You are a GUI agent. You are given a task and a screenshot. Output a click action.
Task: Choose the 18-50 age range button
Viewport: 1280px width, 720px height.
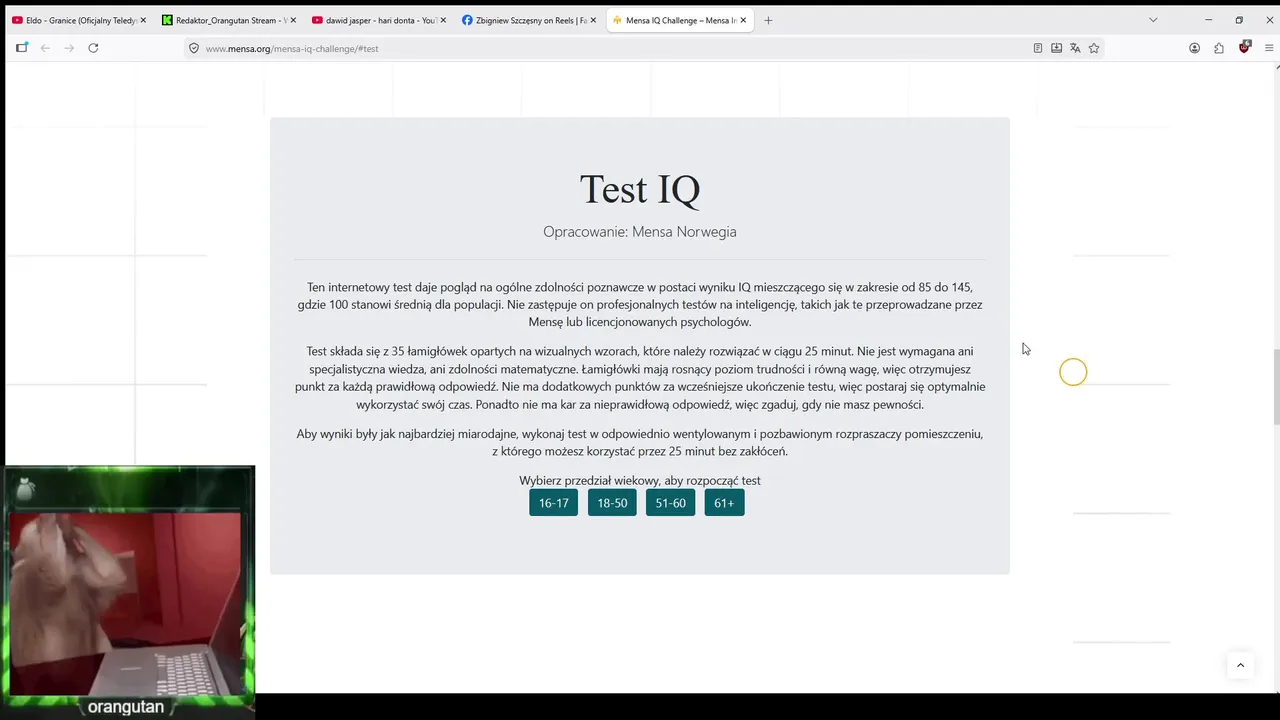coord(612,503)
